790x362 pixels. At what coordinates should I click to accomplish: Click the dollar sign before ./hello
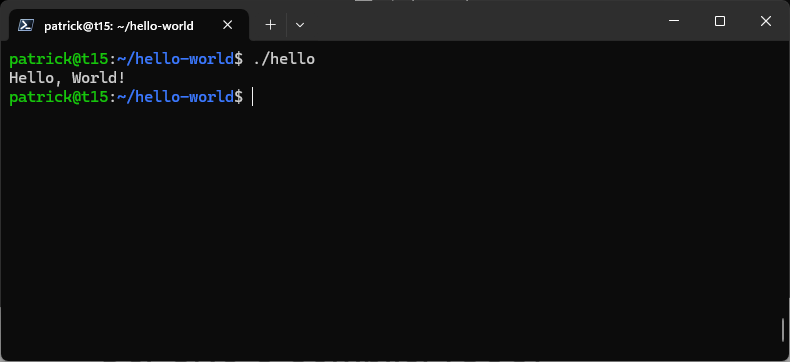pos(239,59)
